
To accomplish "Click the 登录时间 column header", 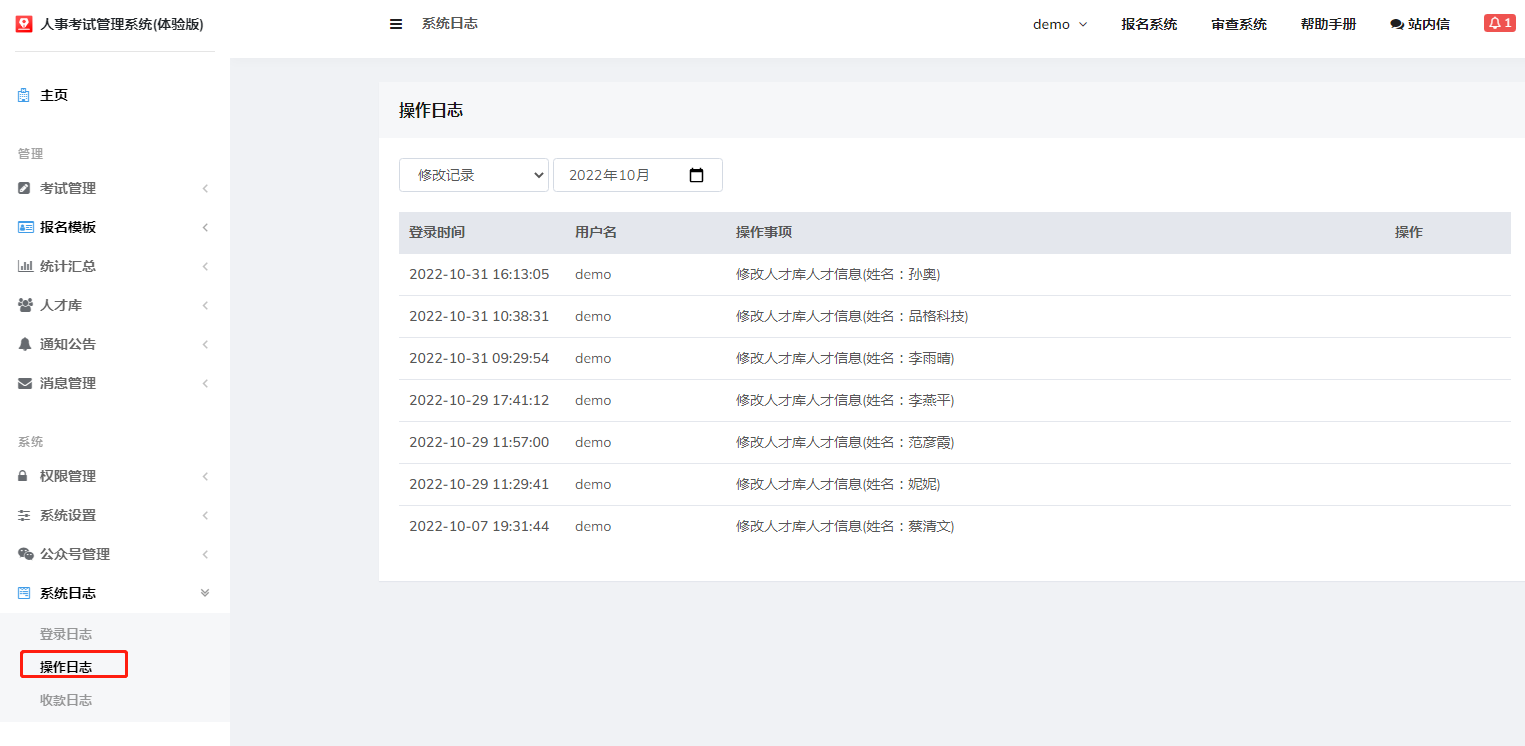I will tap(437, 232).
